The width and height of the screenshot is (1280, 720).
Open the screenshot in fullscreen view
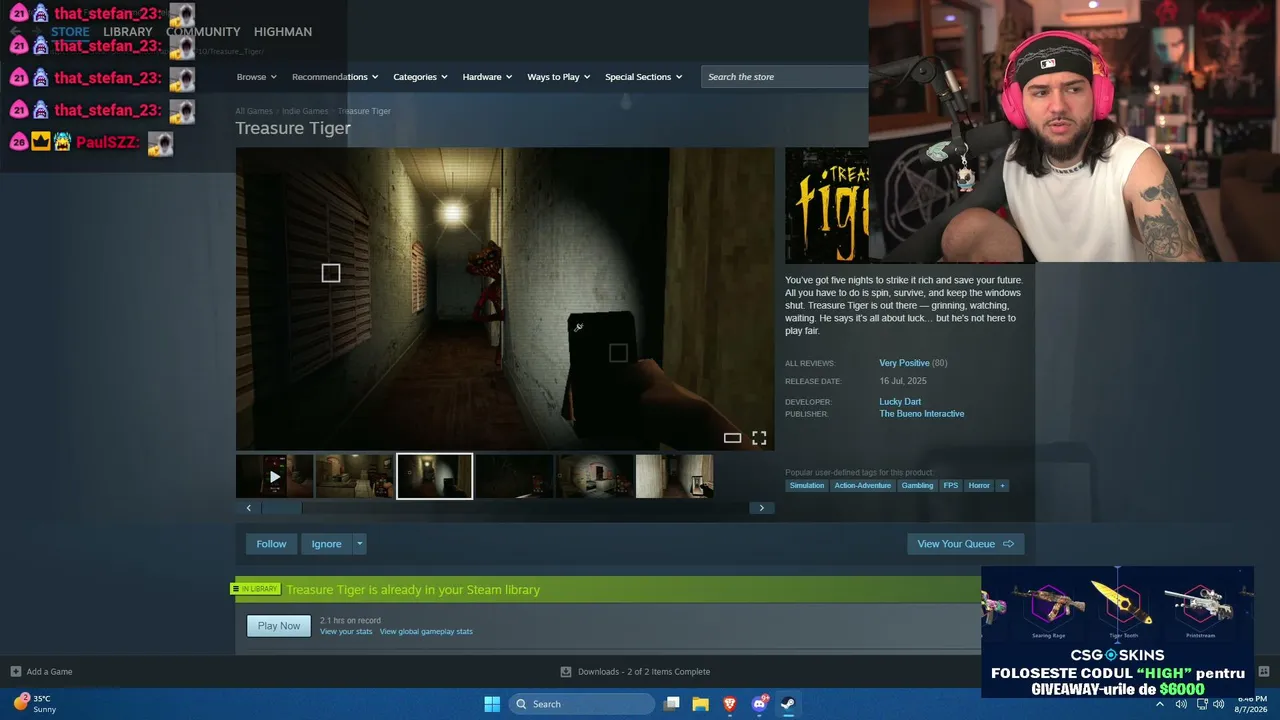[x=759, y=438]
